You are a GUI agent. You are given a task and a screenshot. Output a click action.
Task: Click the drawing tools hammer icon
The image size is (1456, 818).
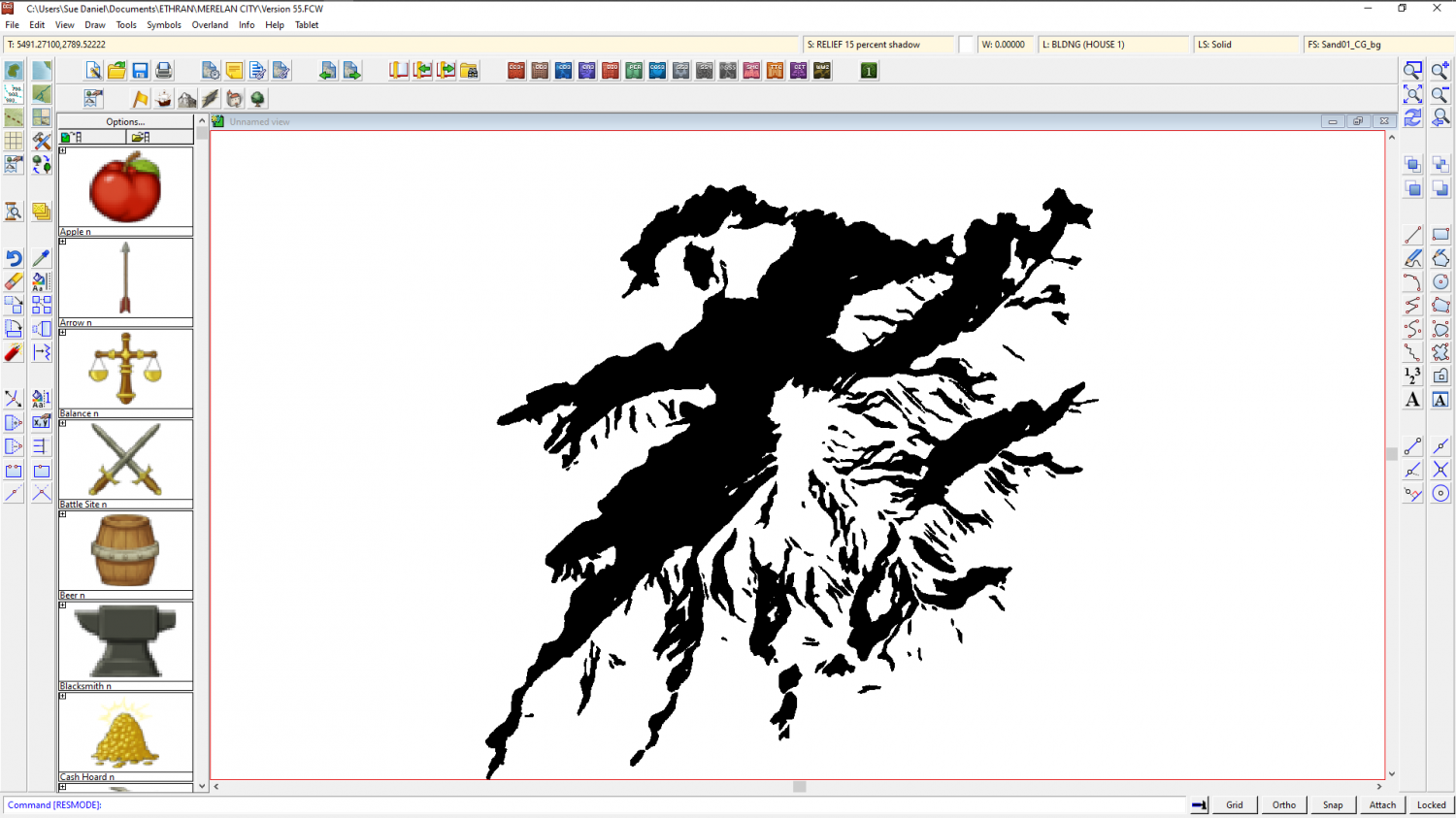[x=42, y=142]
